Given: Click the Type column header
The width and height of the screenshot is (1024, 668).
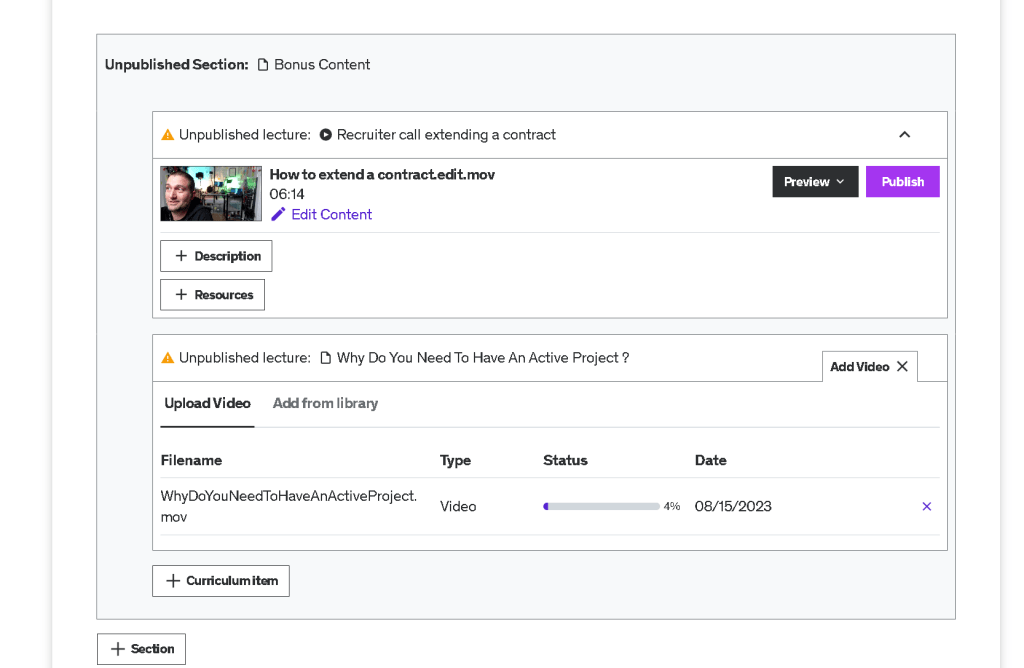Looking at the screenshot, I should pyautogui.click(x=455, y=460).
